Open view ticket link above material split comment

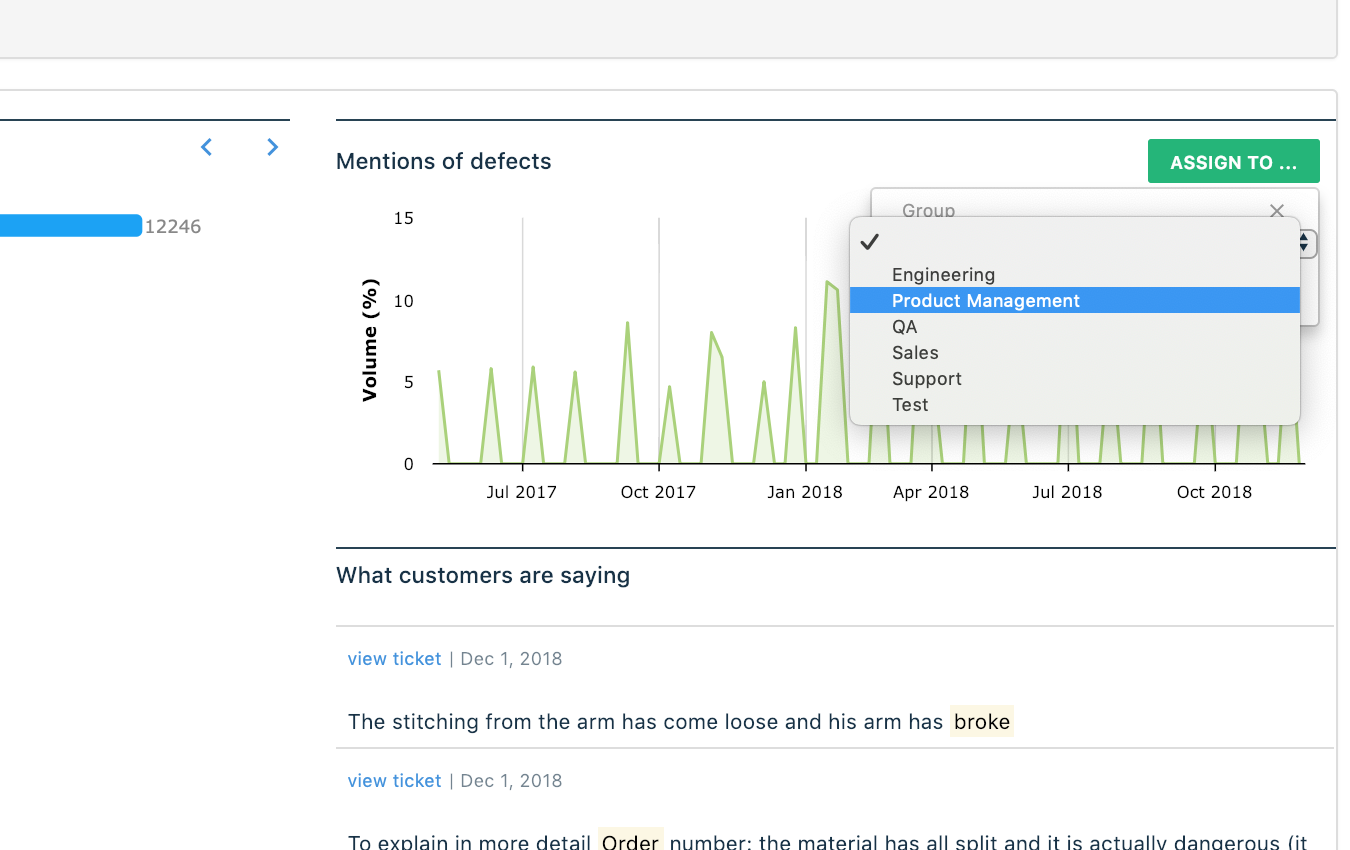[x=394, y=781]
